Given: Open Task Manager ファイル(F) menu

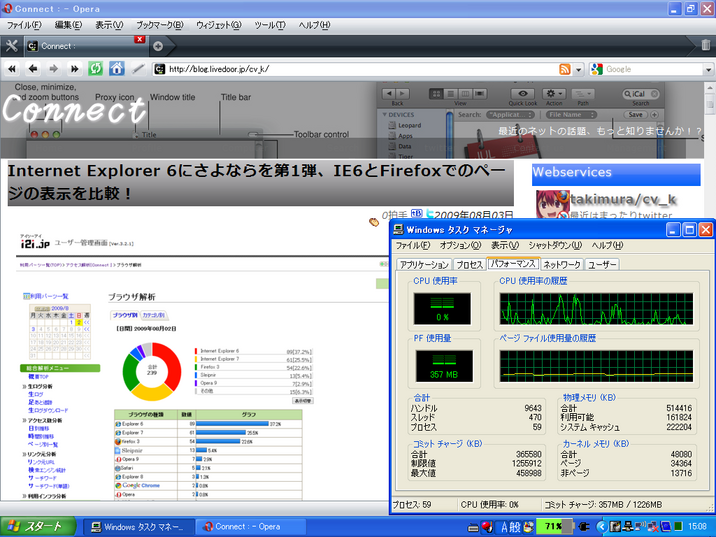Looking at the screenshot, I should (x=413, y=245).
